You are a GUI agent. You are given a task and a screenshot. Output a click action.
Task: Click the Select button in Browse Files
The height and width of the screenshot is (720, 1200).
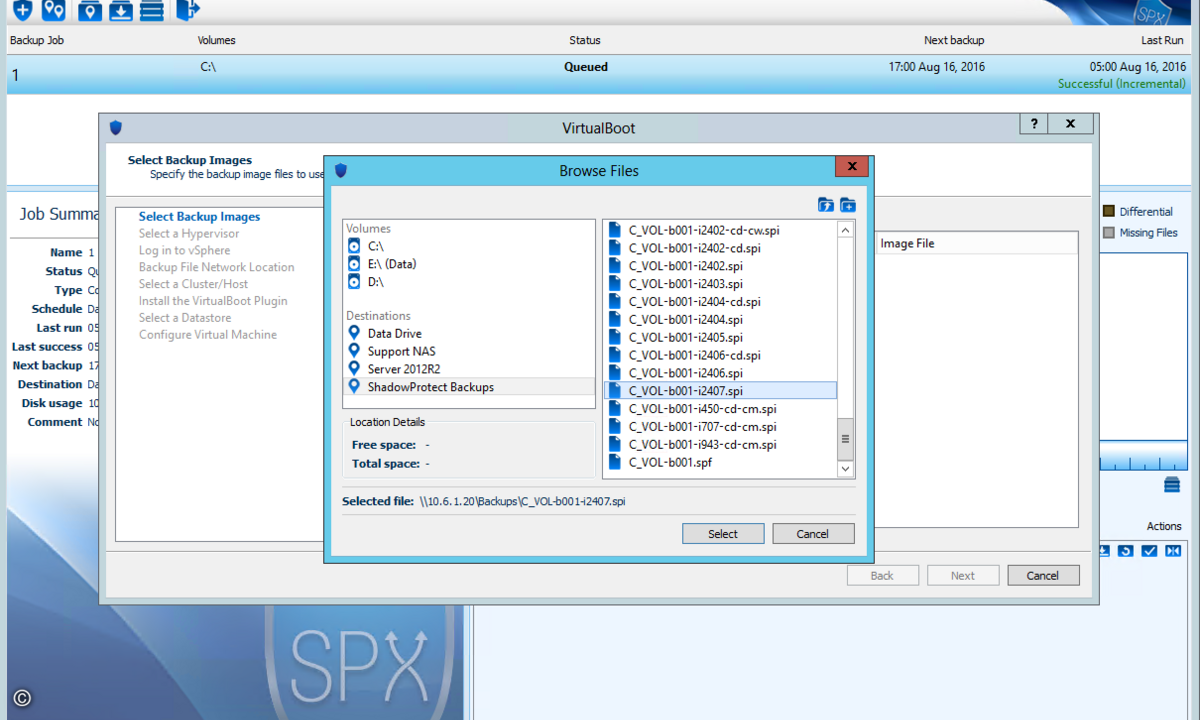pos(723,534)
